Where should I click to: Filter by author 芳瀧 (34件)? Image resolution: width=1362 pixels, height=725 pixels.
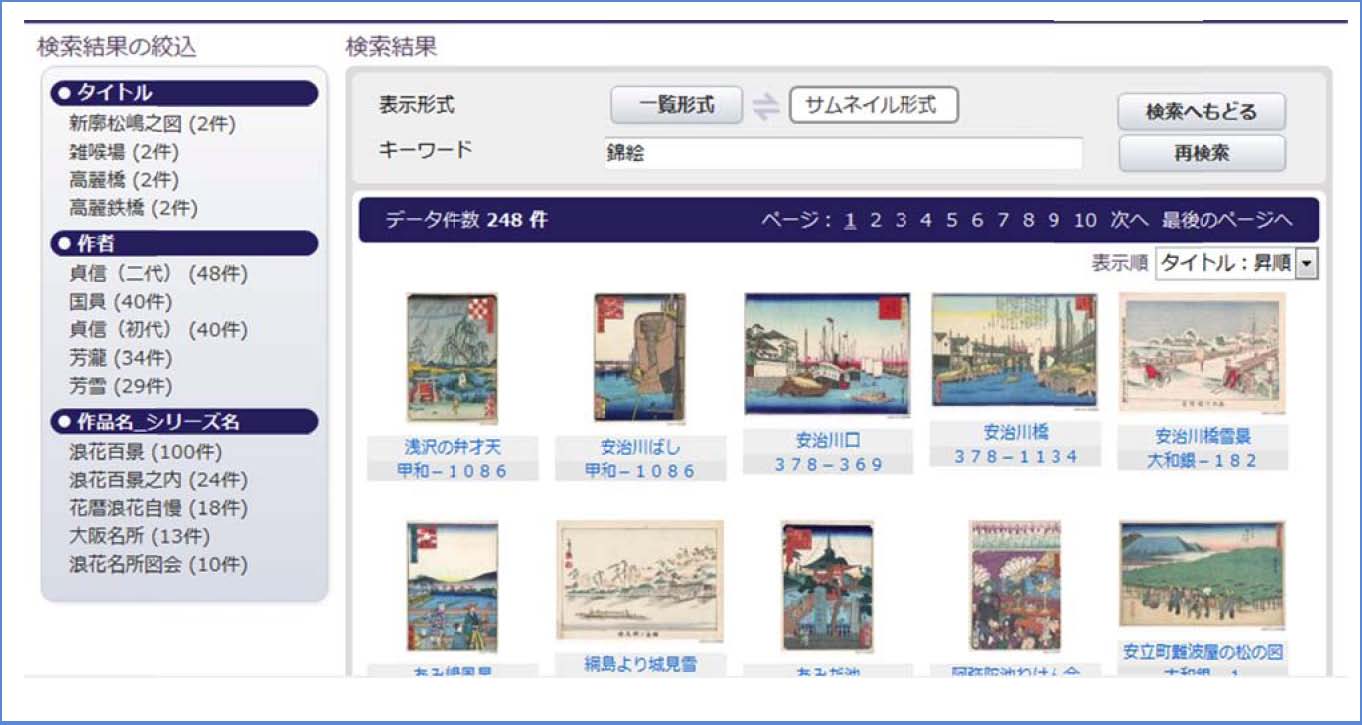(120, 358)
